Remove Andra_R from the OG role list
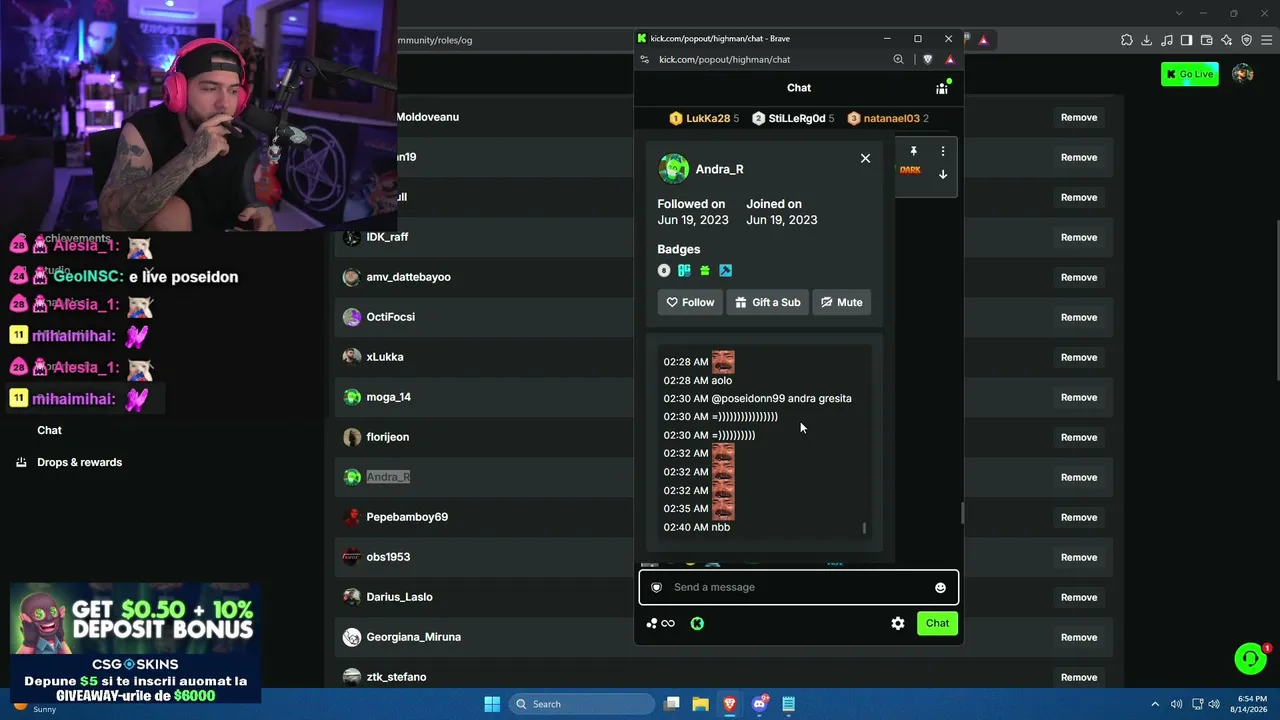 pos(1079,477)
